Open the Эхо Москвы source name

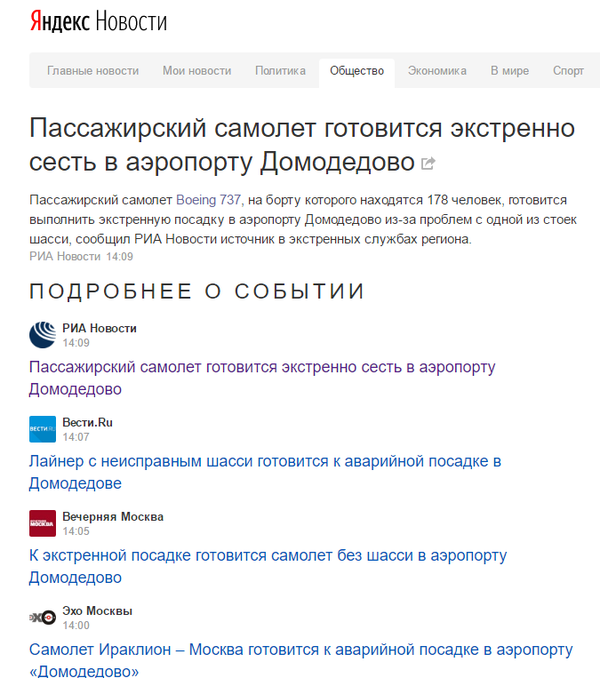click(97, 611)
